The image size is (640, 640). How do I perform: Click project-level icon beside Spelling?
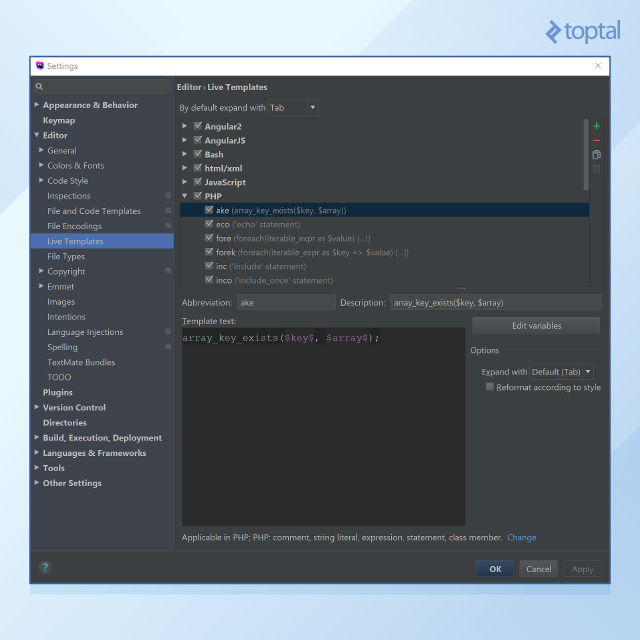168,347
